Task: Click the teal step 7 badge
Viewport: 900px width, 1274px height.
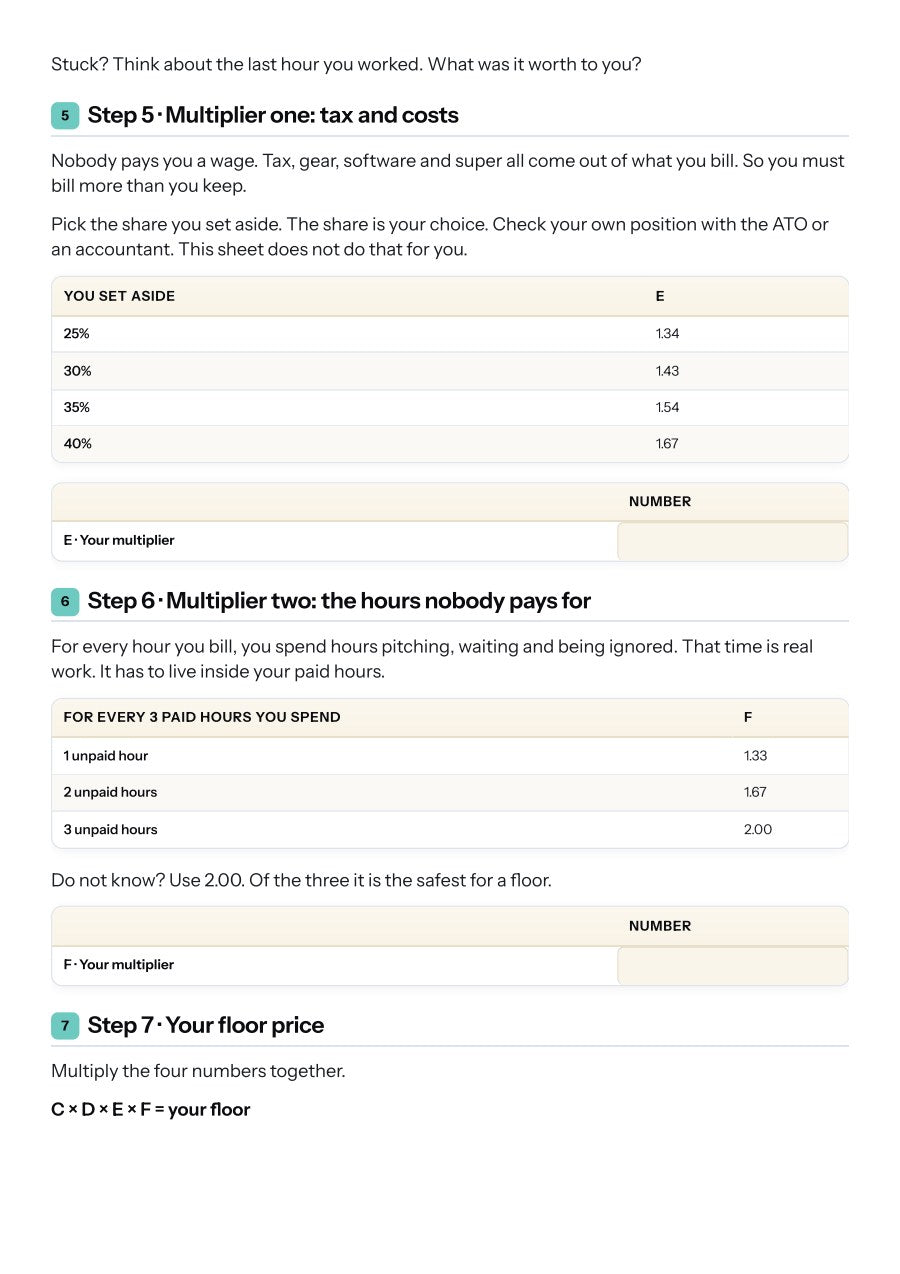Action: coord(65,1026)
